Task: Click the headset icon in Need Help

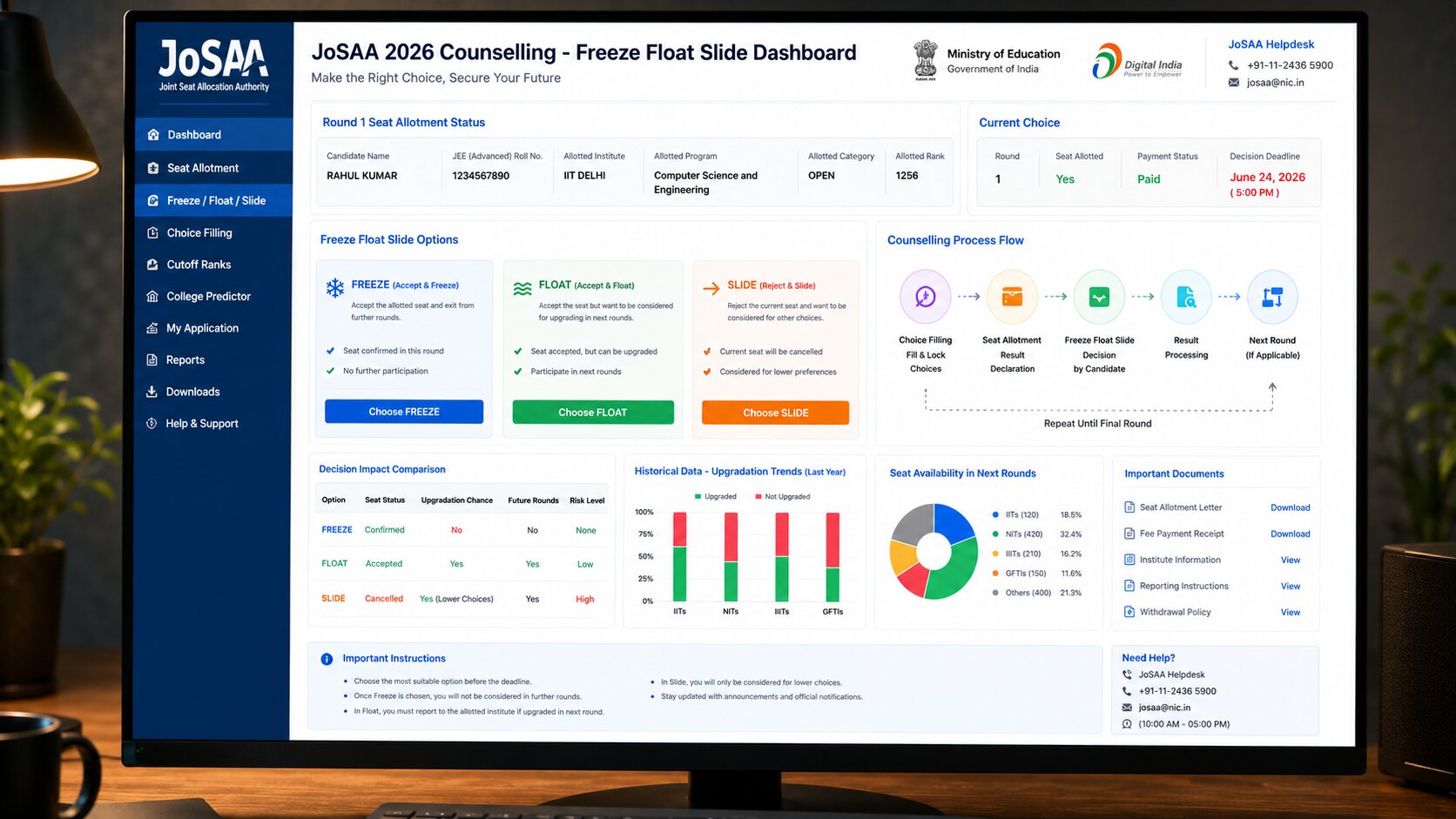Action: click(1127, 675)
